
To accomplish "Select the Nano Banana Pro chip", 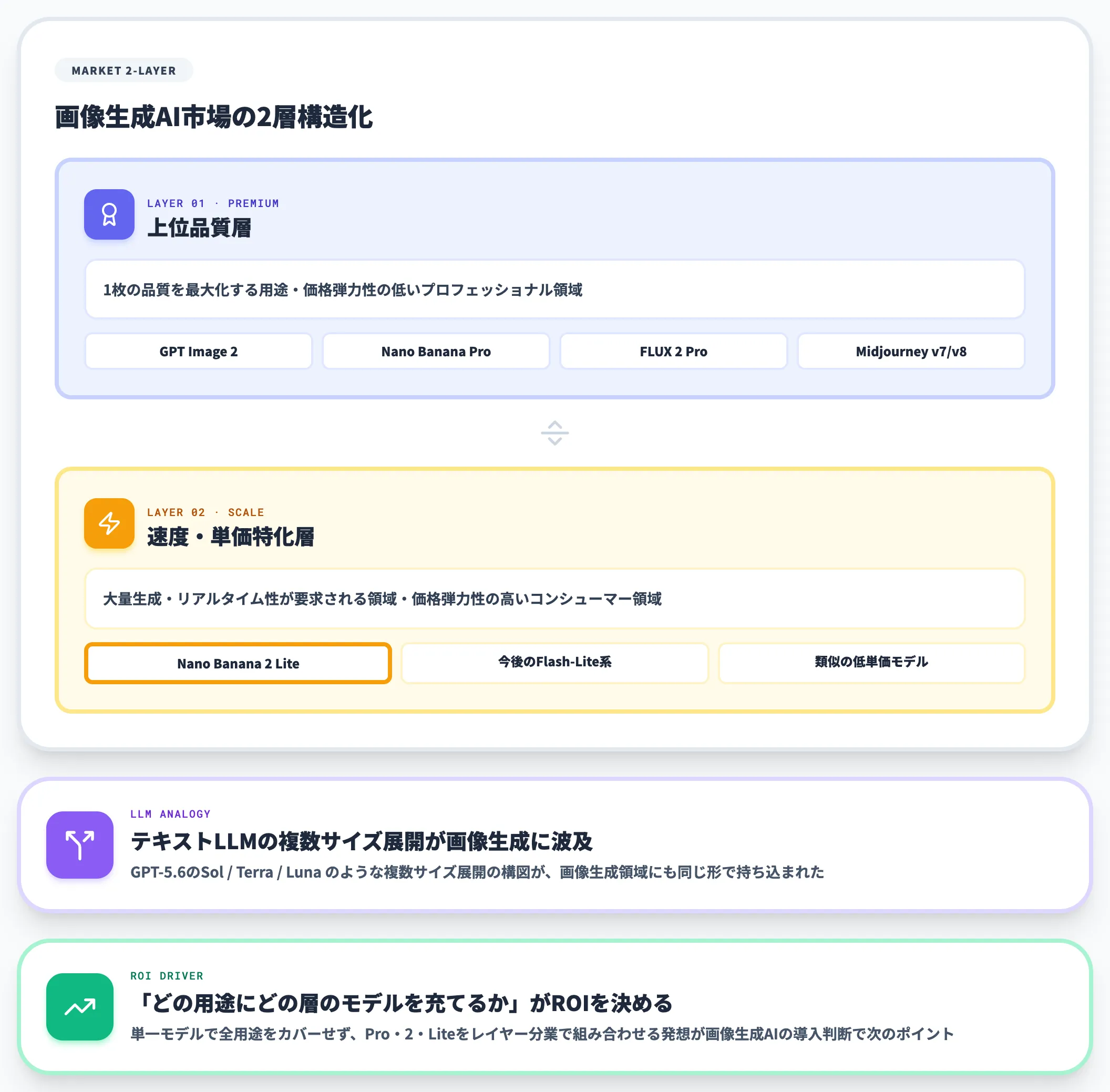I will click(x=436, y=351).
